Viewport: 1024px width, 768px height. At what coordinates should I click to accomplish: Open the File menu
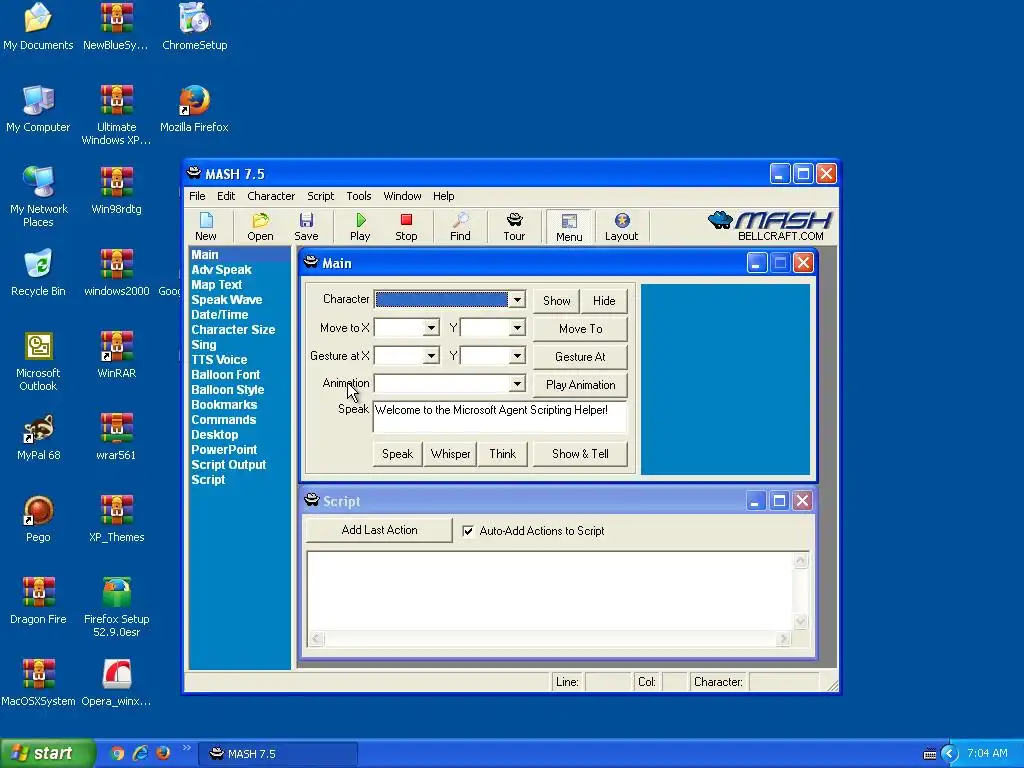(197, 196)
